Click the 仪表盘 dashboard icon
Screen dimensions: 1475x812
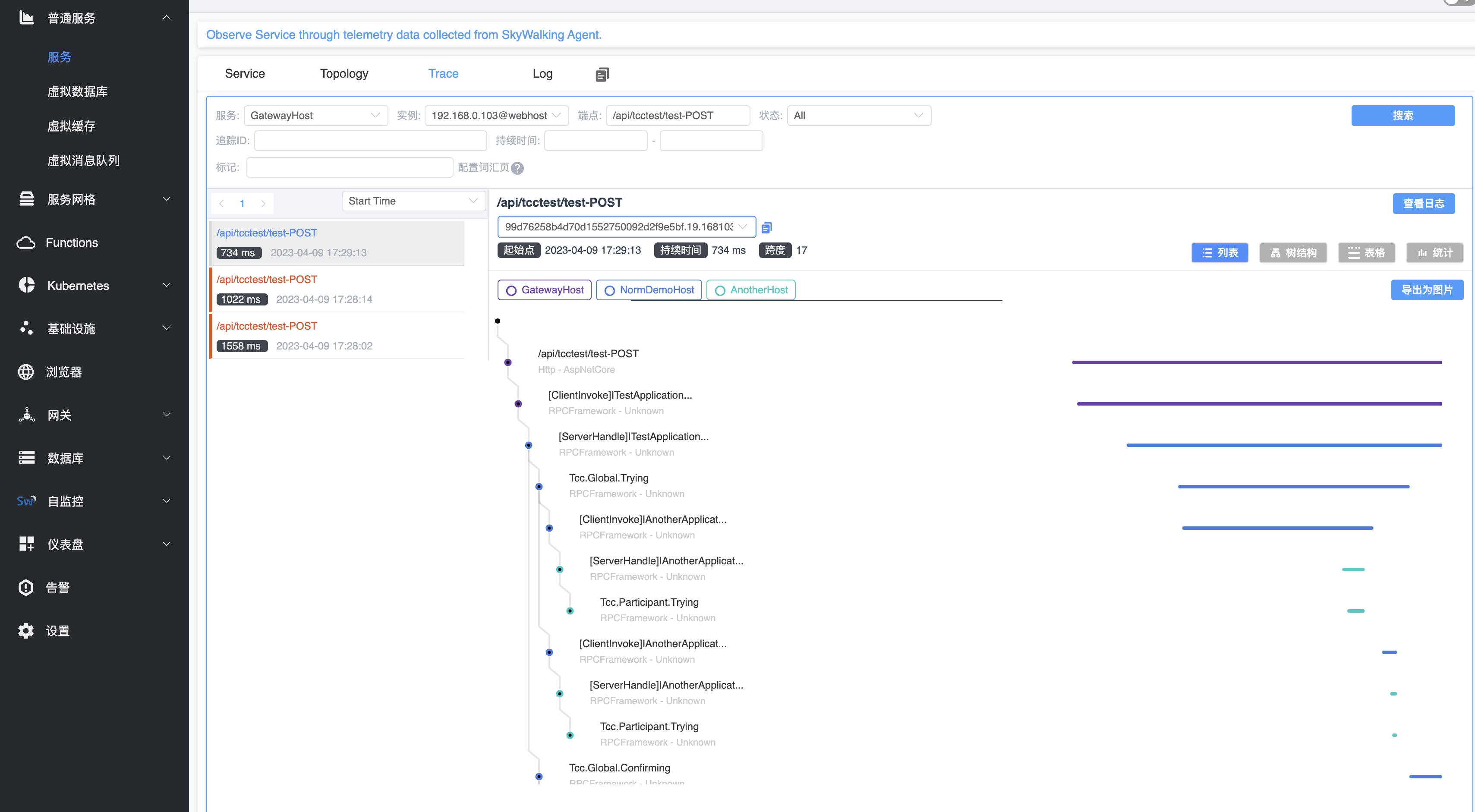point(26,544)
